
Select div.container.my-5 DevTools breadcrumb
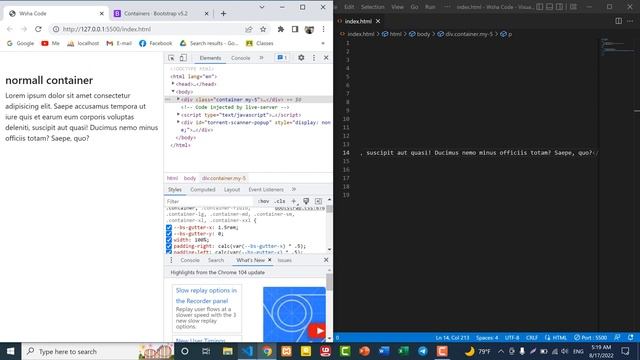(x=224, y=178)
